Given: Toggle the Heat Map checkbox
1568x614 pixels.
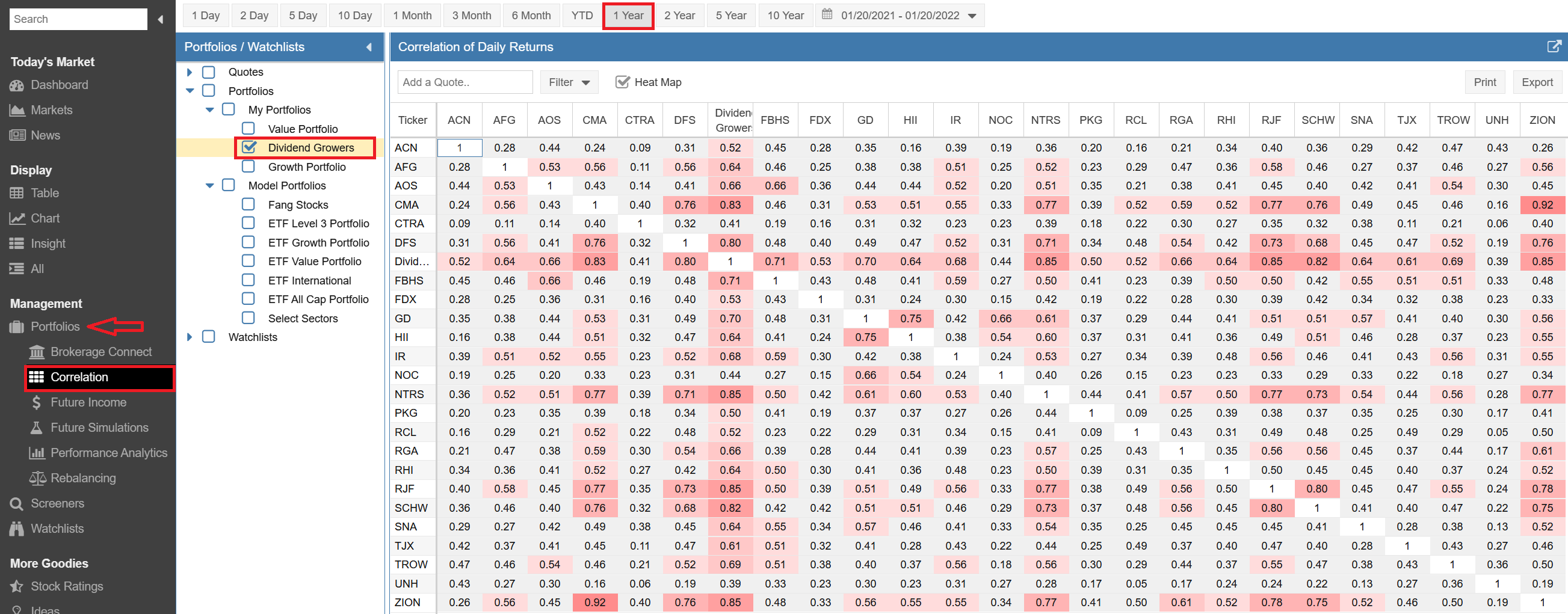Looking at the screenshot, I should (622, 82).
